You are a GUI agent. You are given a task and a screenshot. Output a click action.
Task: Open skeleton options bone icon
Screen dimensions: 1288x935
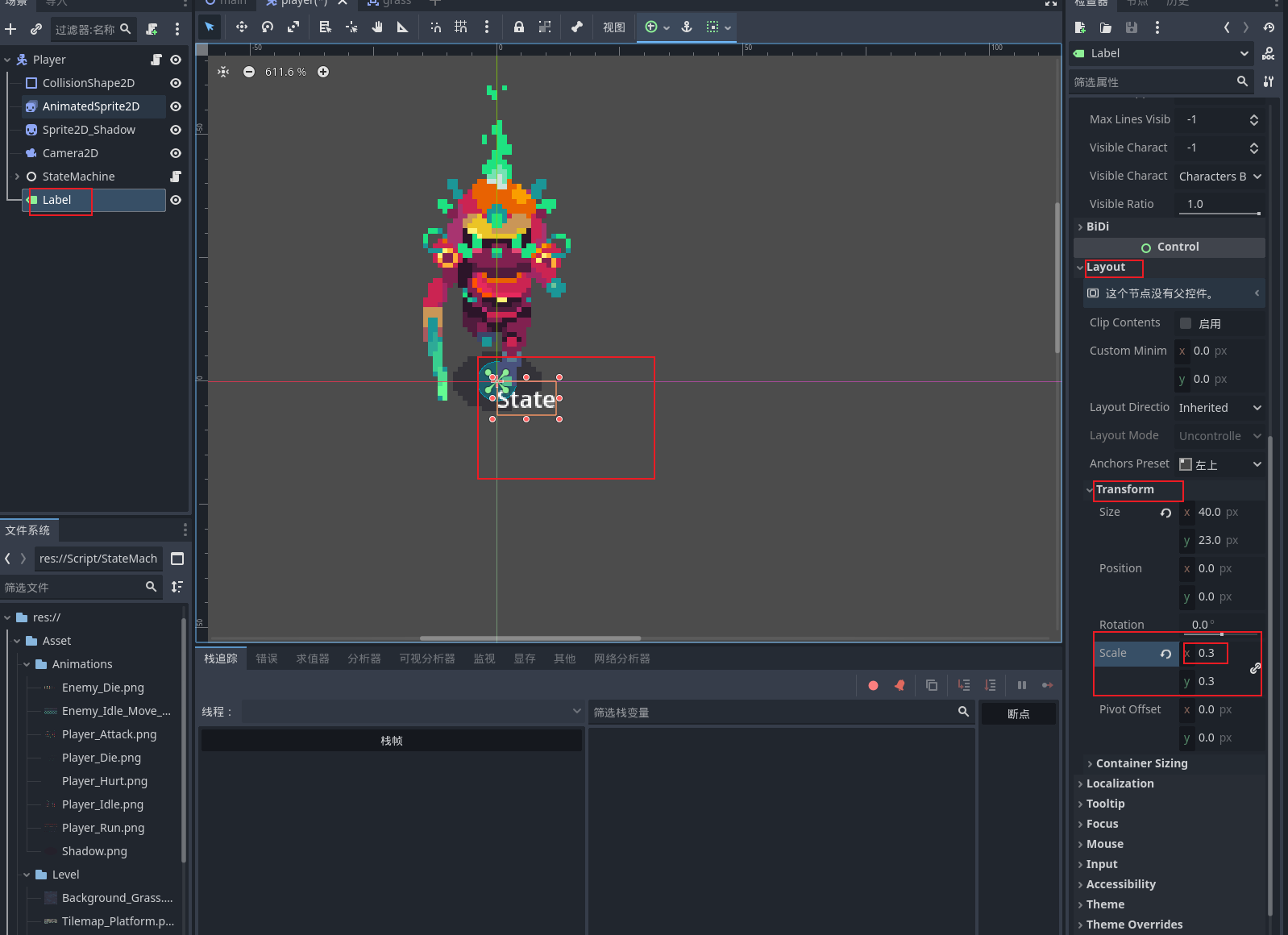577,27
